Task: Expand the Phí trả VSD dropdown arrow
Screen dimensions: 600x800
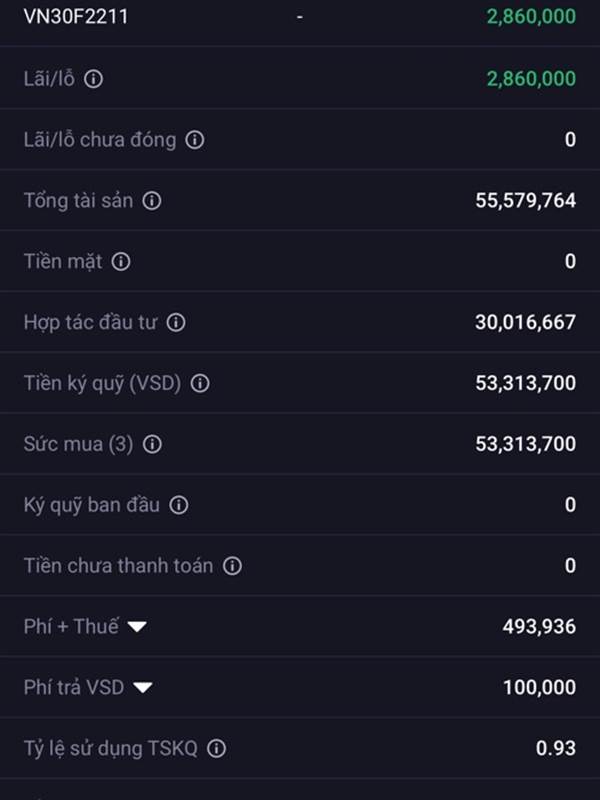Action: click(143, 688)
